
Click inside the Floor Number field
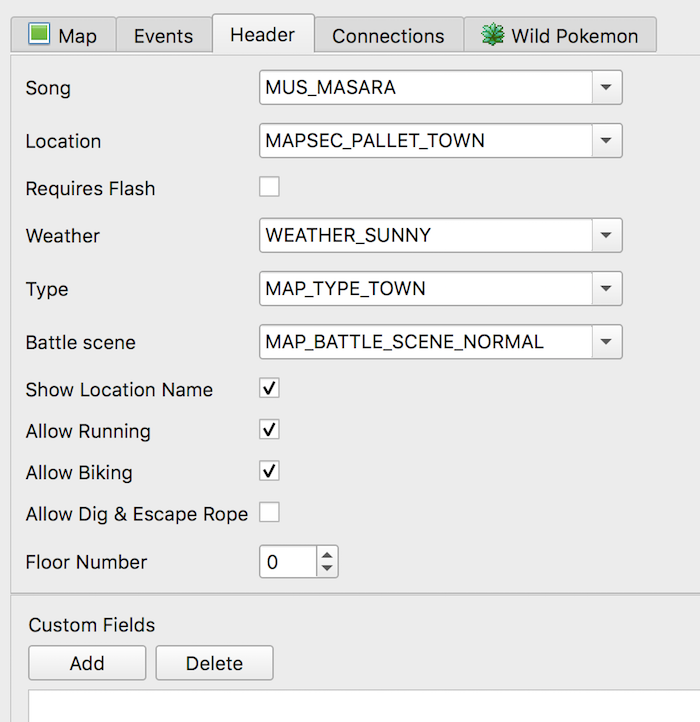point(288,562)
